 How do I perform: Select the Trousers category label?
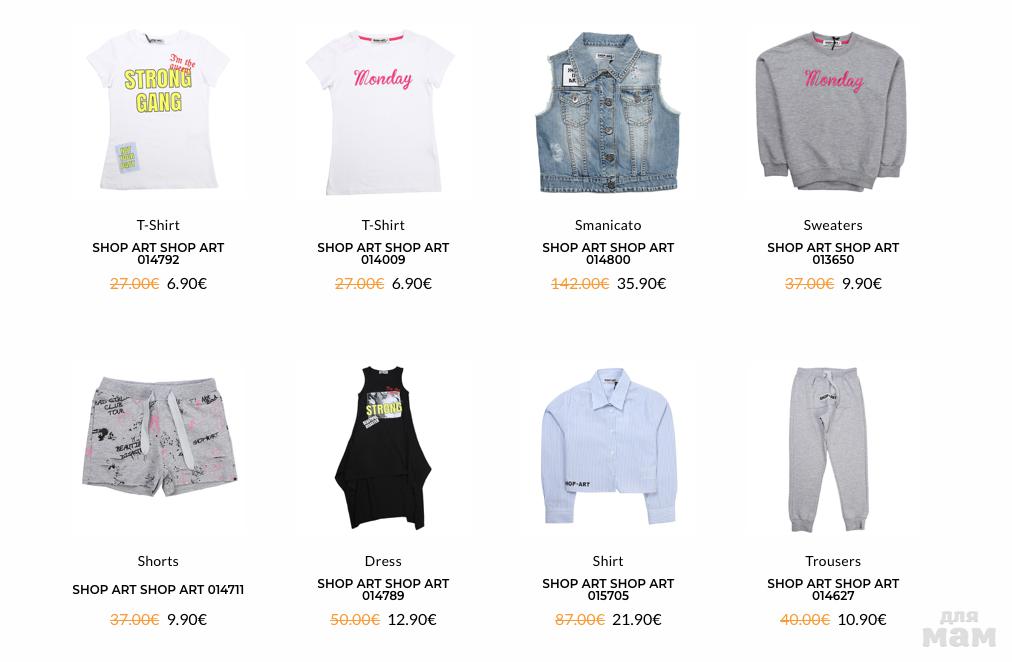pos(833,561)
